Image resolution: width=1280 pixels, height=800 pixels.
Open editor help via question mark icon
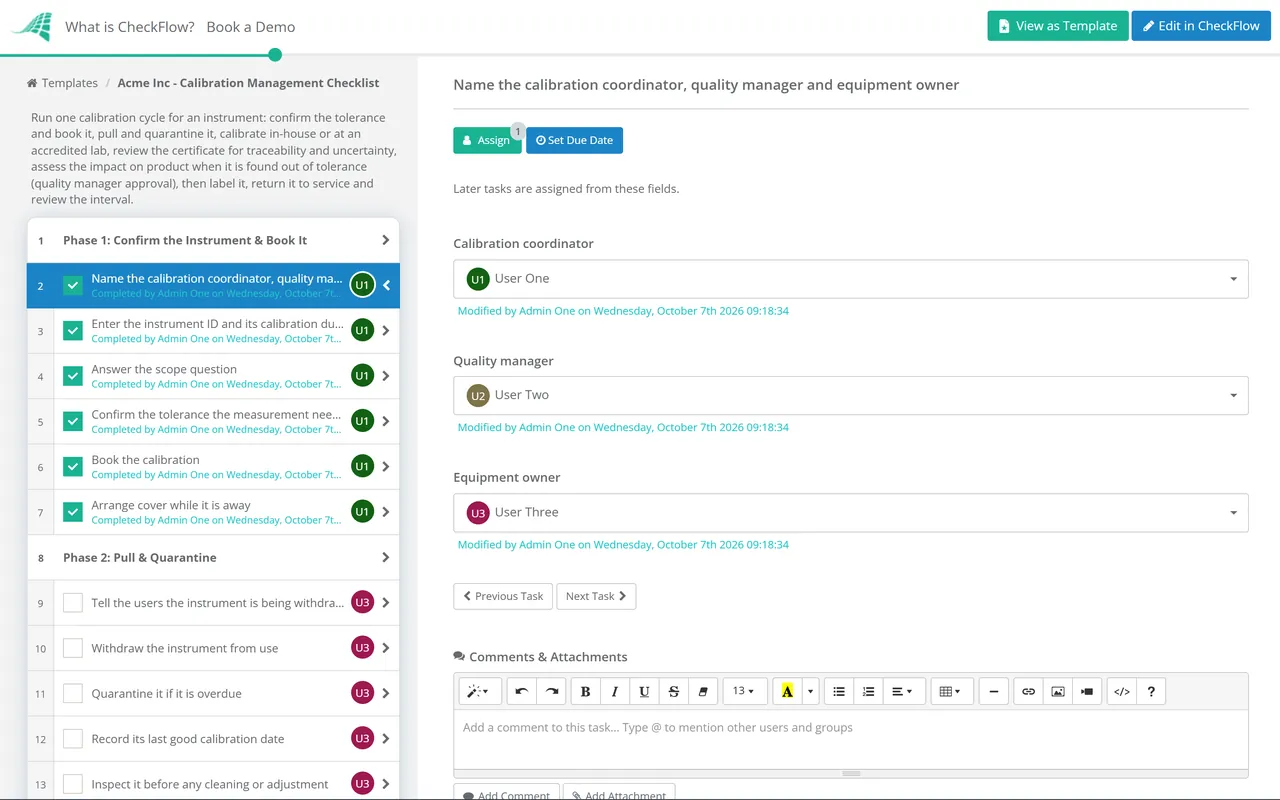1151,691
